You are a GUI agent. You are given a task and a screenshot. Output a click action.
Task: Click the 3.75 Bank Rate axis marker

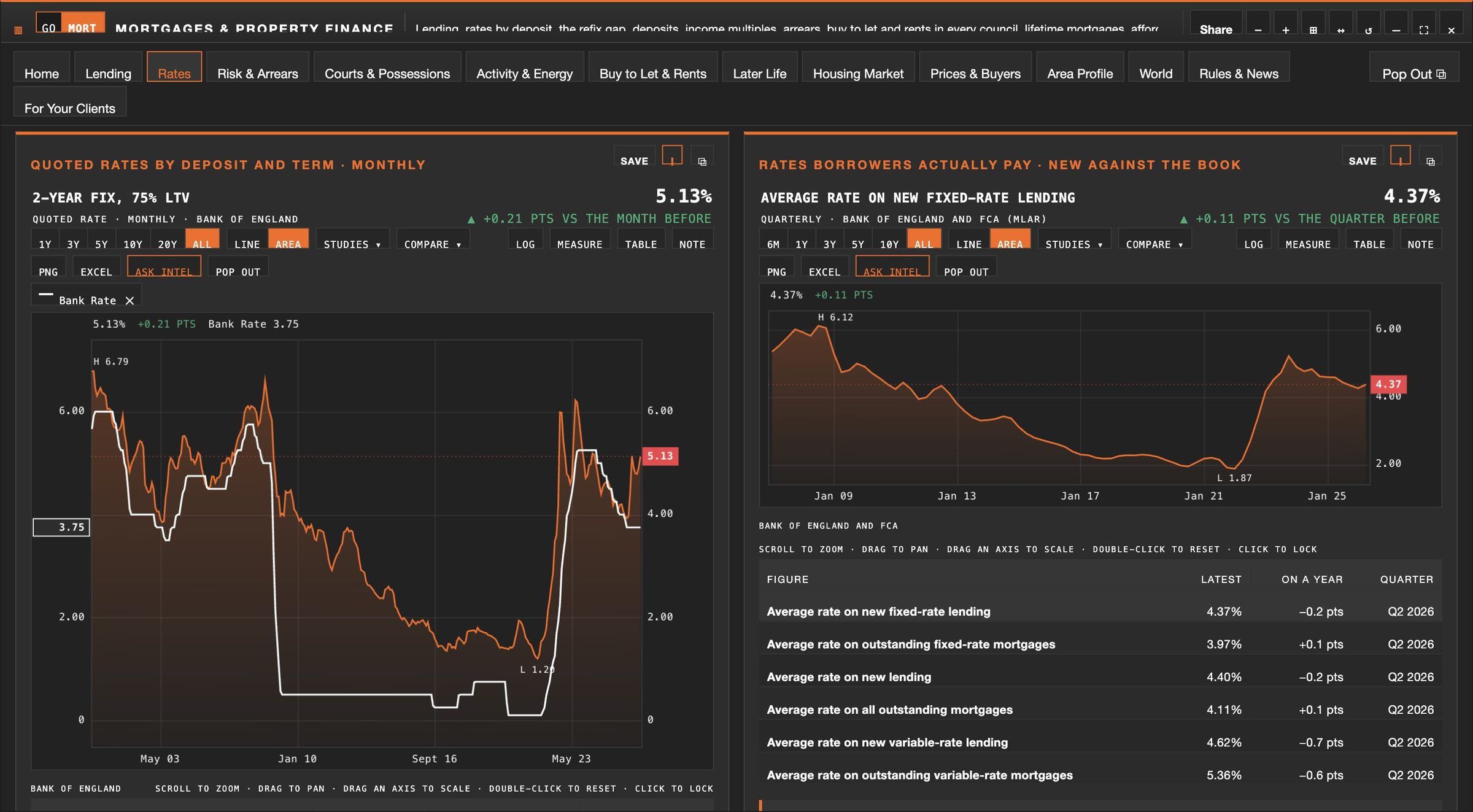(x=61, y=527)
